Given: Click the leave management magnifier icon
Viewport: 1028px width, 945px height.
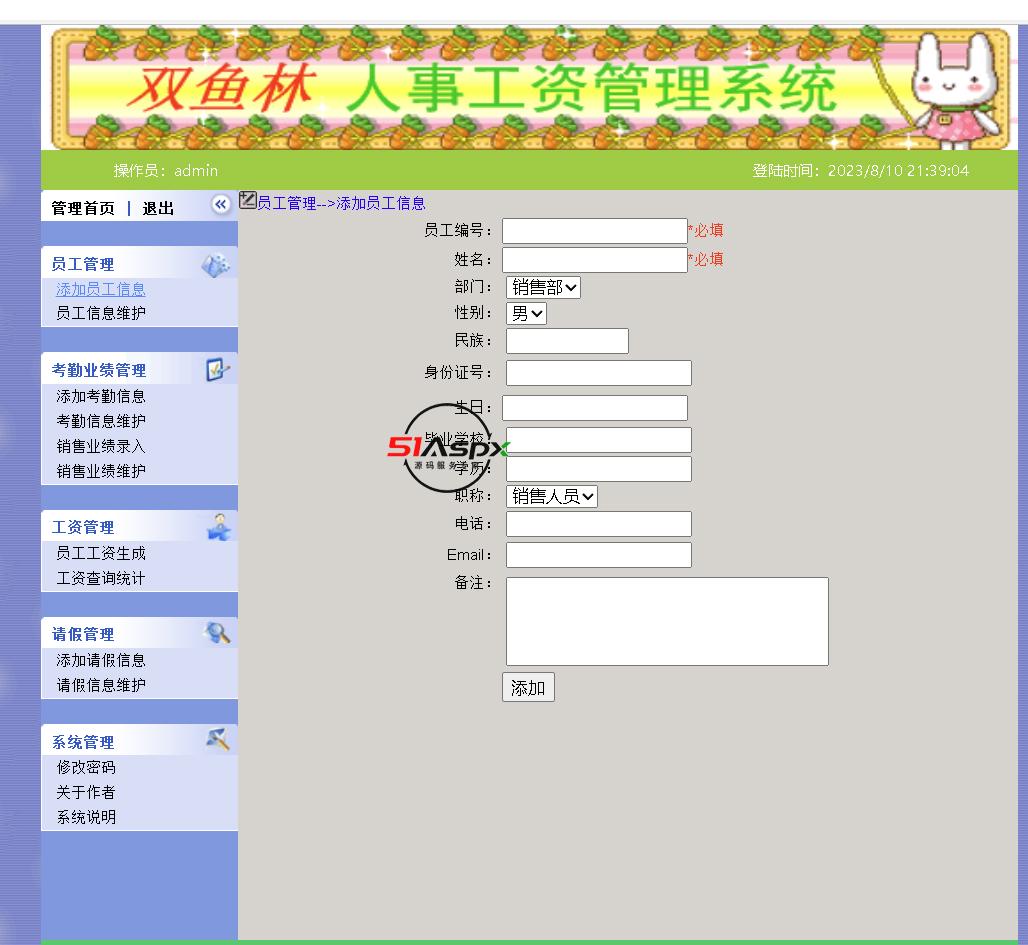Looking at the screenshot, I should click(217, 633).
